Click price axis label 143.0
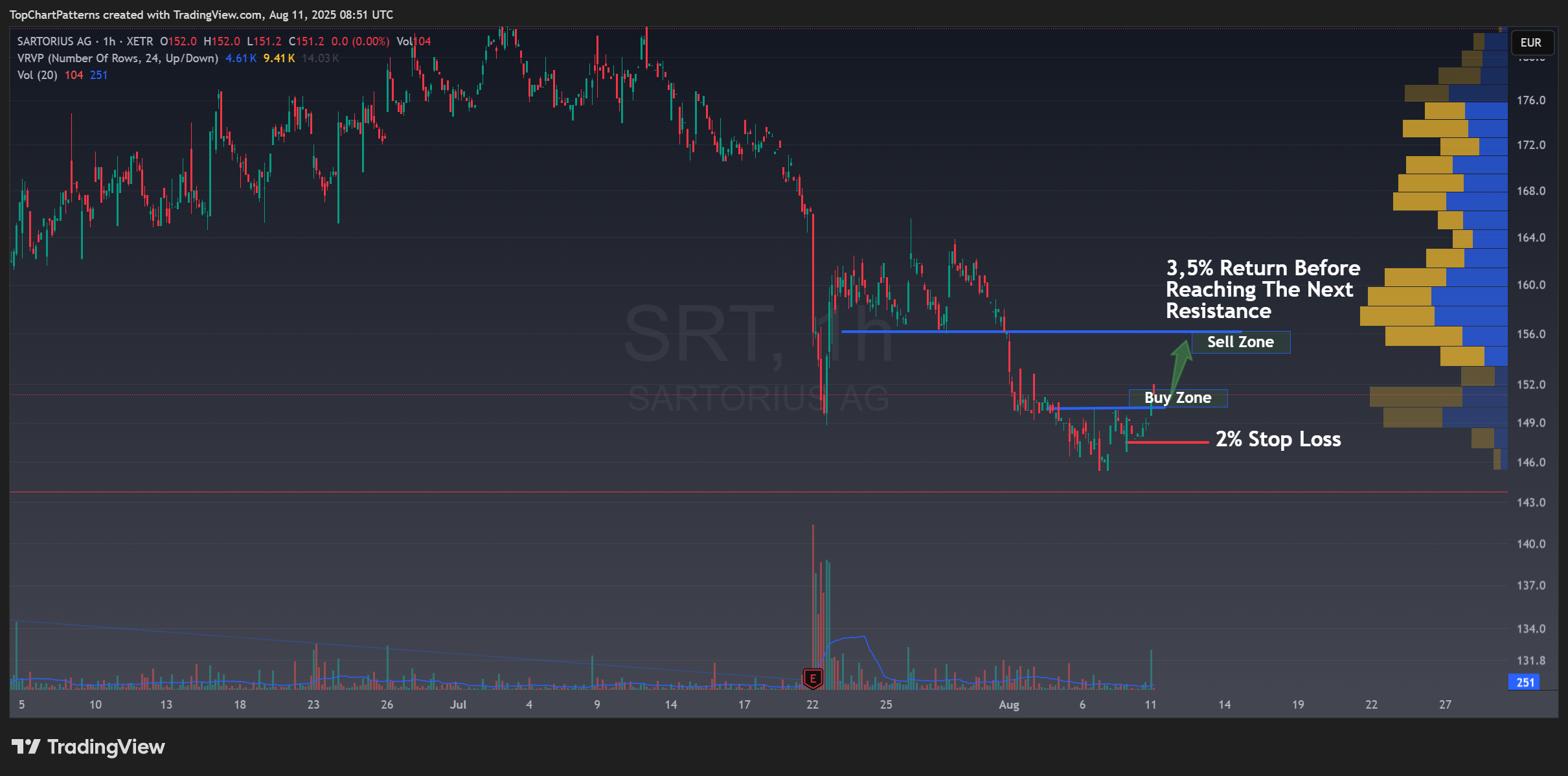 (1531, 503)
